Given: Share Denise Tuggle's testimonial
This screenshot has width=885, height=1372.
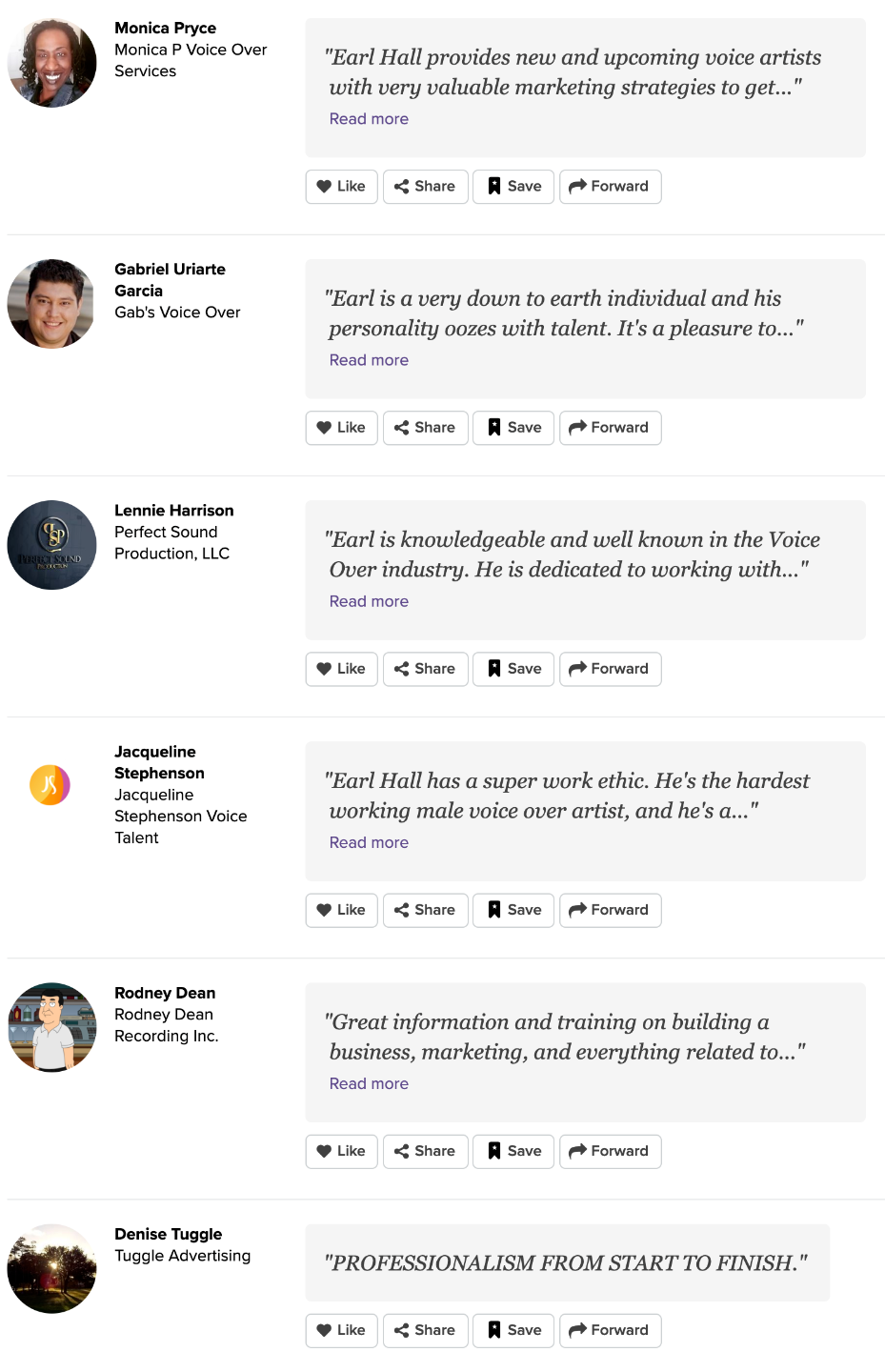Looking at the screenshot, I should tap(425, 1330).
